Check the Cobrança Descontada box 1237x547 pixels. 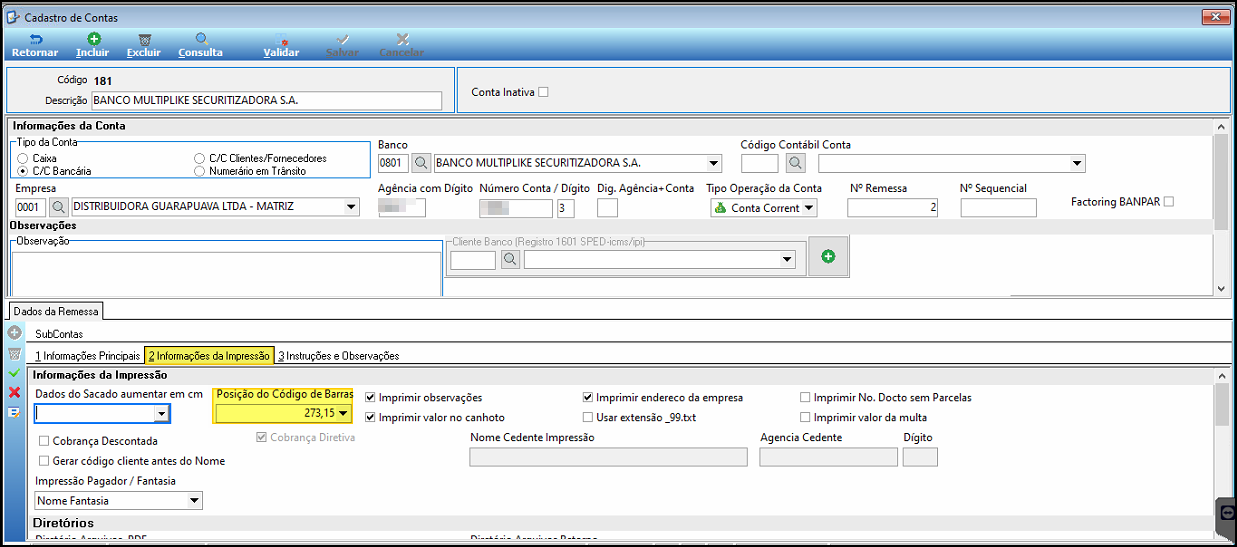coord(44,441)
